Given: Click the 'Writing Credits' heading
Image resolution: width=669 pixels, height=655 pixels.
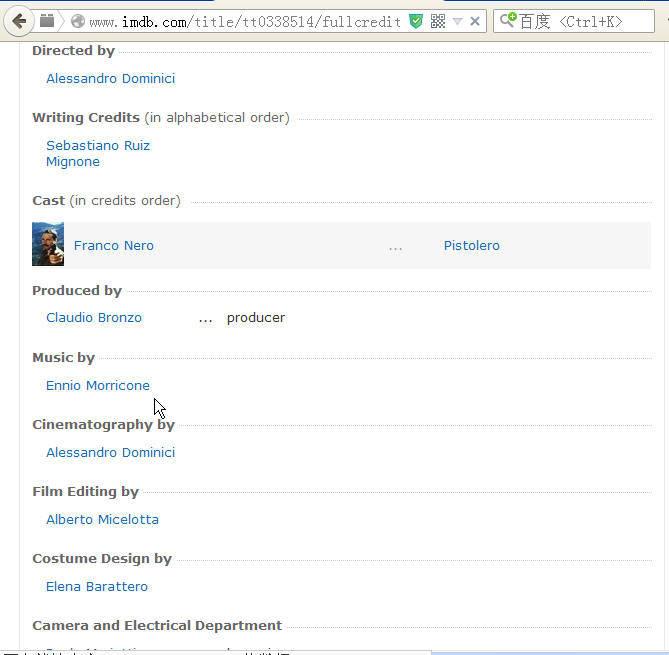Looking at the screenshot, I should pos(86,118).
